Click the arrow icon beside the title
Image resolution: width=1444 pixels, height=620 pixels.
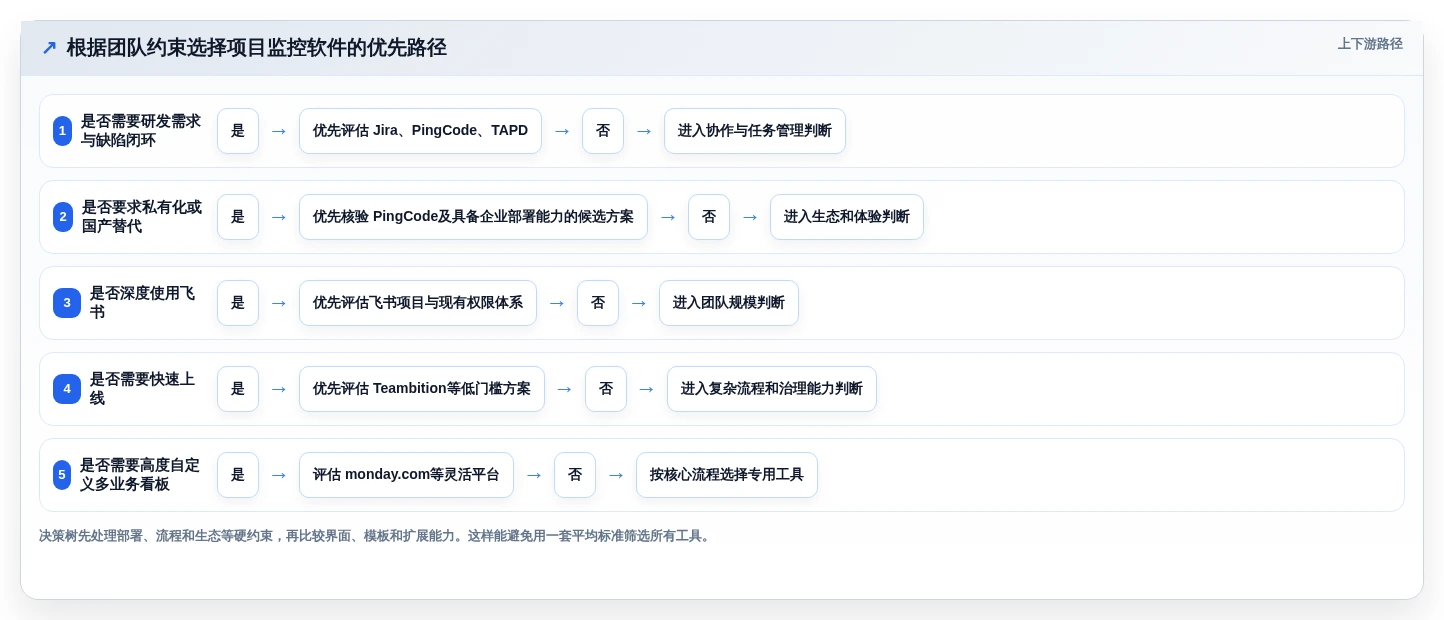click(49, 48)
